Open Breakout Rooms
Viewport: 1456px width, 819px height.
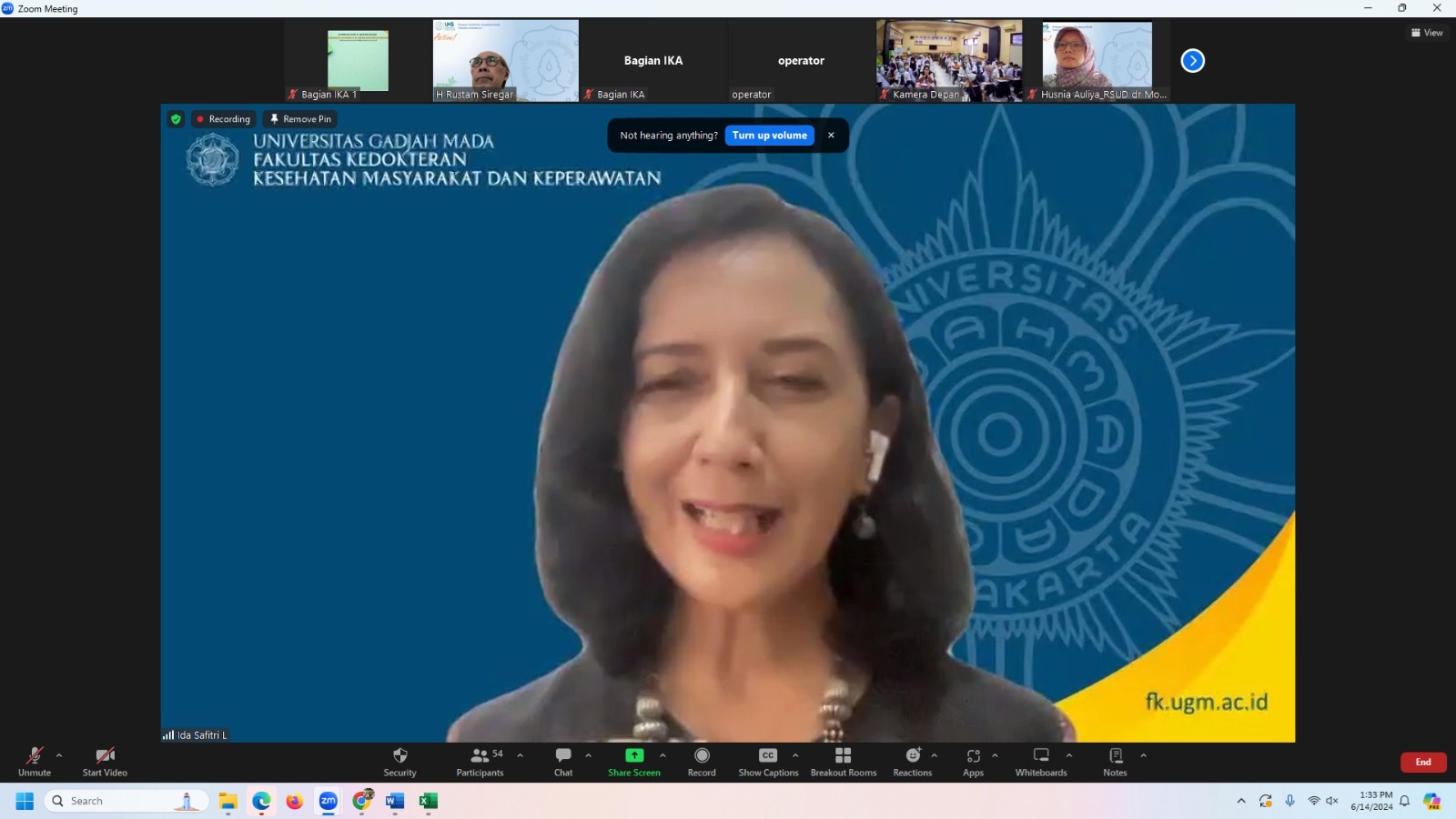pos(844,762)
